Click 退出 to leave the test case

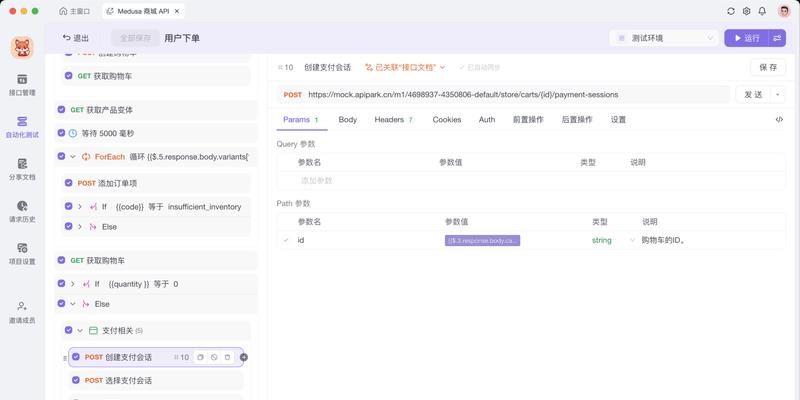pos(76,38)
